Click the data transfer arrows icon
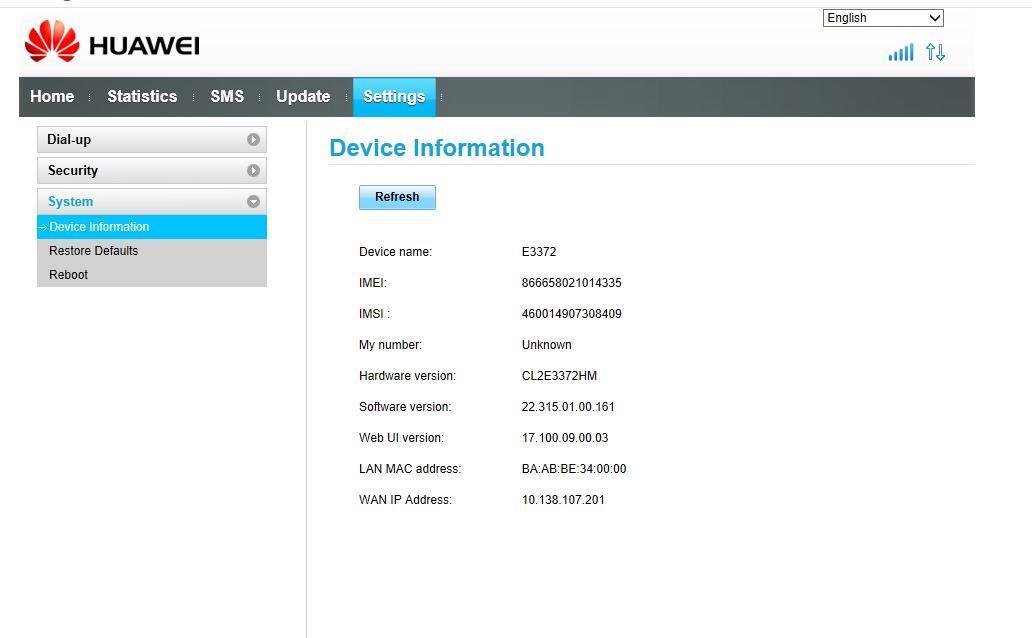The image size is (1032, 638). [x=935, y=52]
